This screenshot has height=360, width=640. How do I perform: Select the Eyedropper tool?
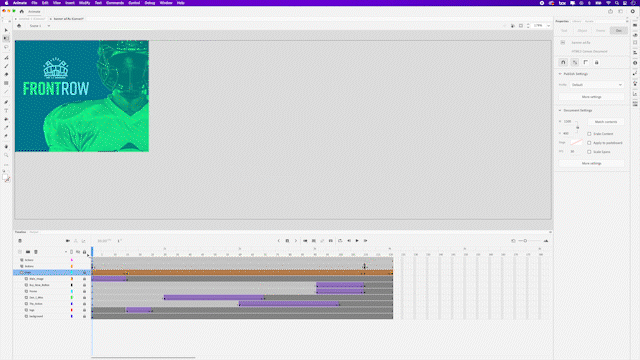click(6, 128)
